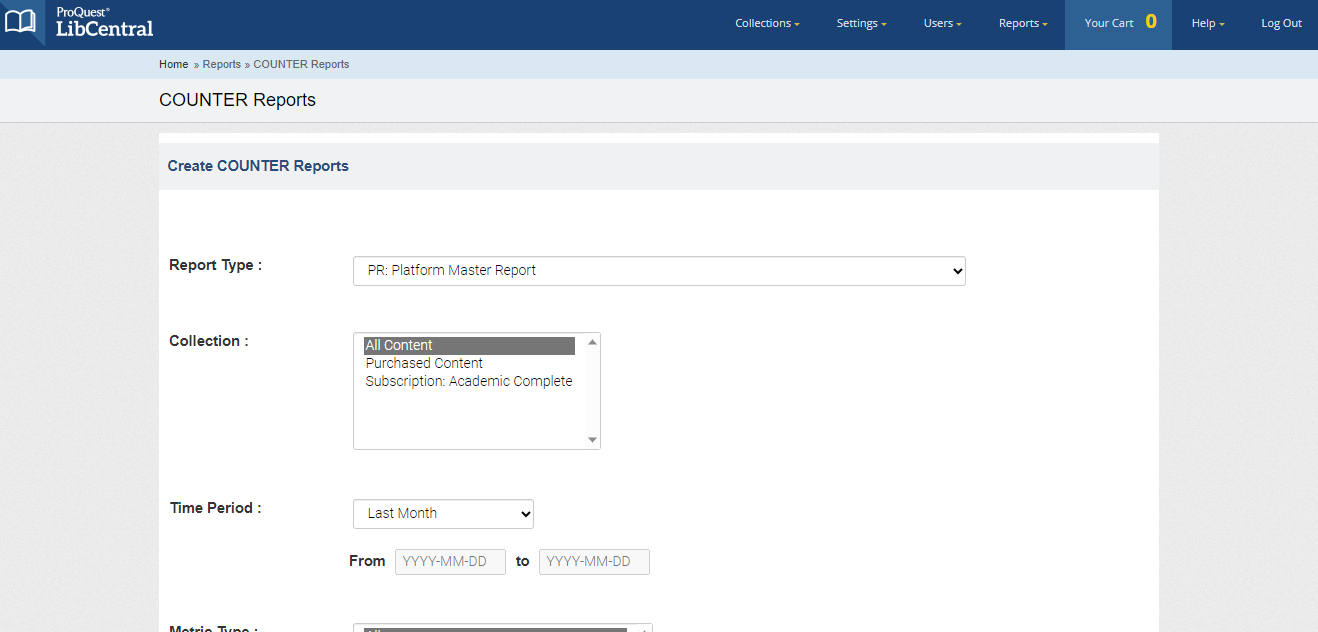Image resolution: width=1318 pixels, height=632 pixels.
Task: Click the to date input field
Action: [x=594, y=561]
